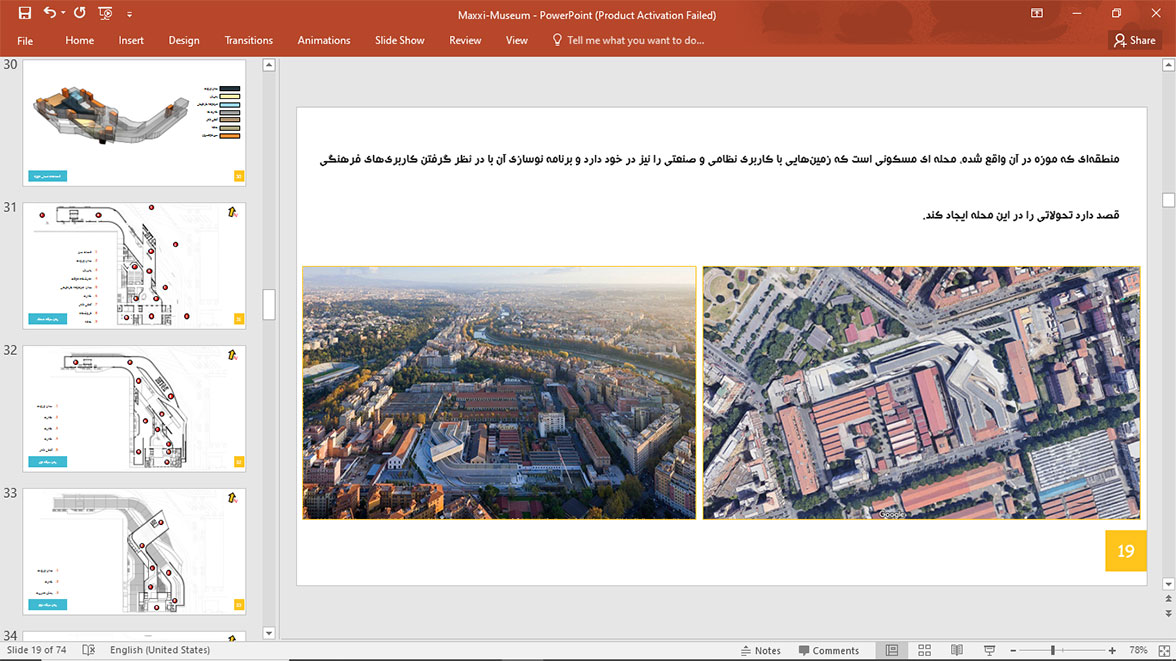Undo the last action

tap(50, 13)
